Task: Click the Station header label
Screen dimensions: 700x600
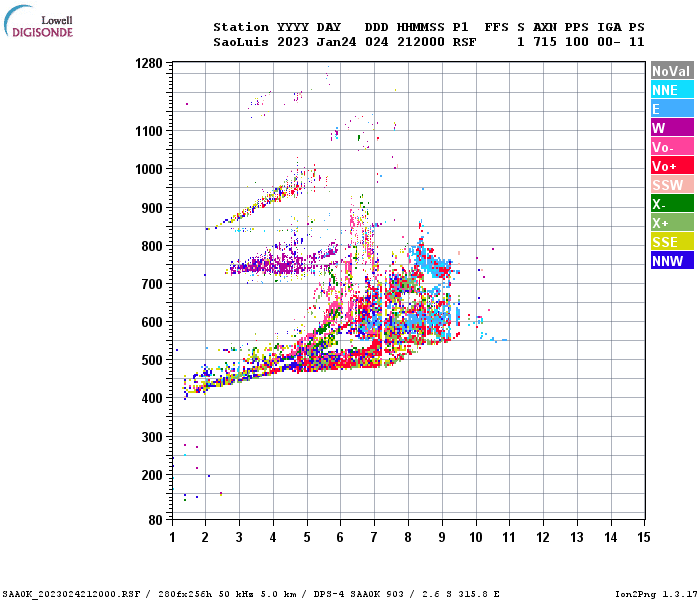Action: coord(241,27)
